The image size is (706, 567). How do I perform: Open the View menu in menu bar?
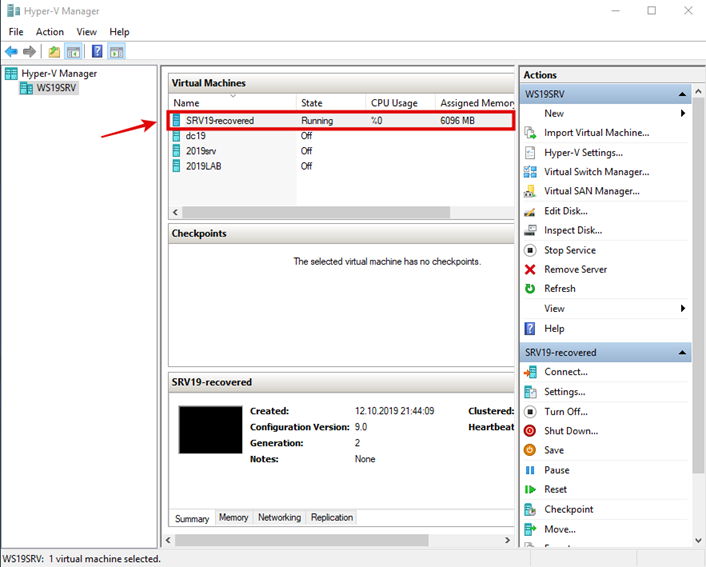(x=86, y=32)
